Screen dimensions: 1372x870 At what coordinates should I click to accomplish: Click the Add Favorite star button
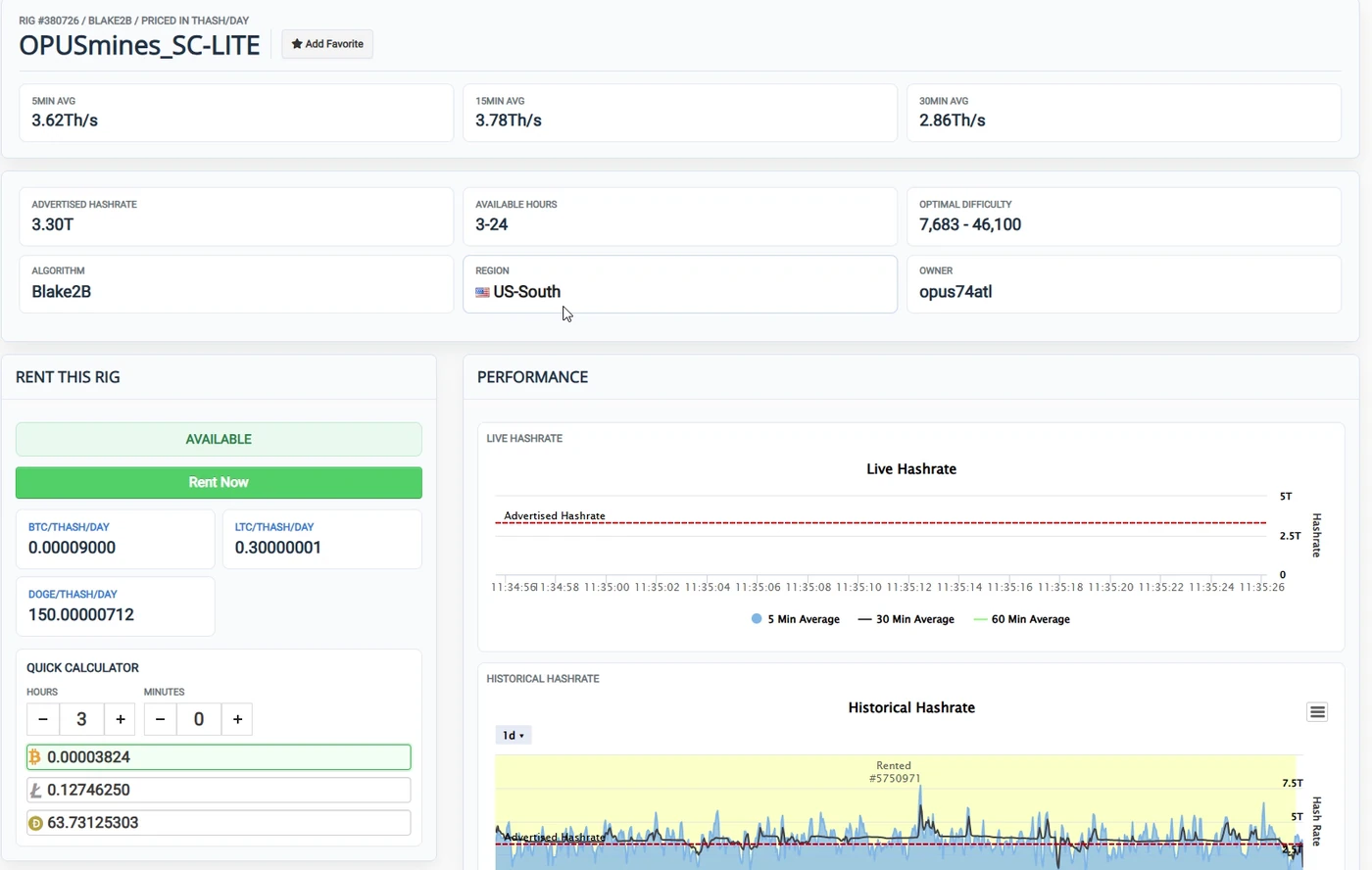coord(327,44)
